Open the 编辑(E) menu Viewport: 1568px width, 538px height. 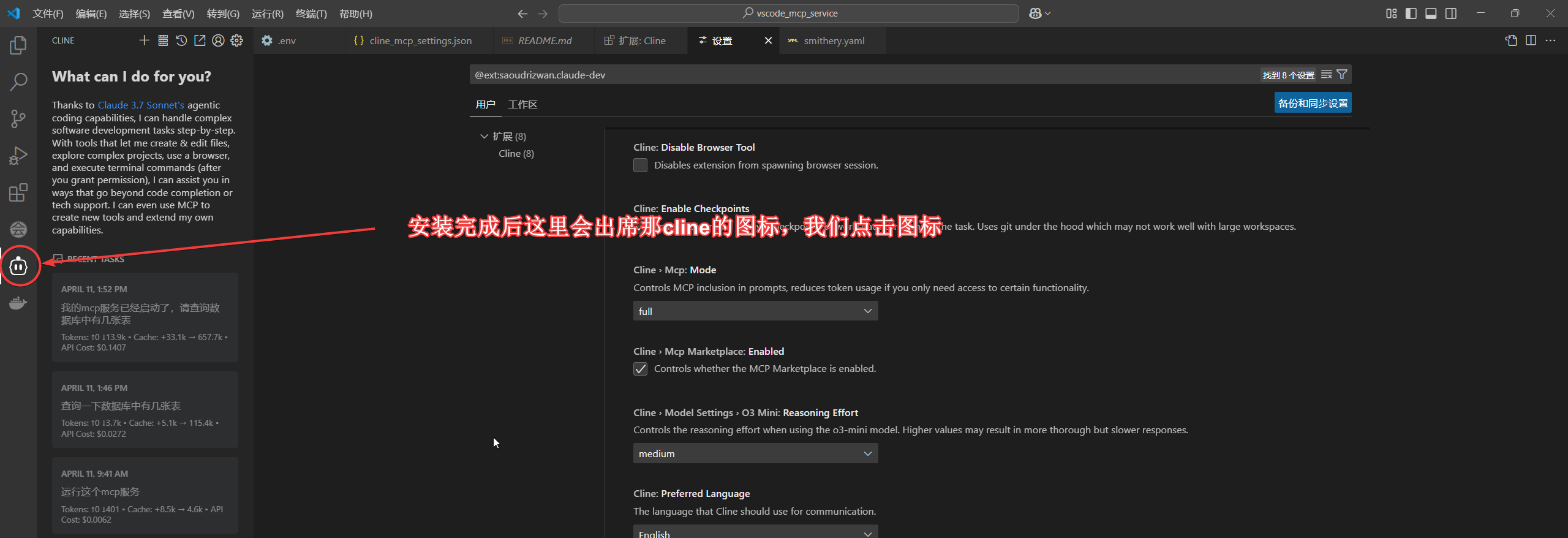tap(91, 13)
